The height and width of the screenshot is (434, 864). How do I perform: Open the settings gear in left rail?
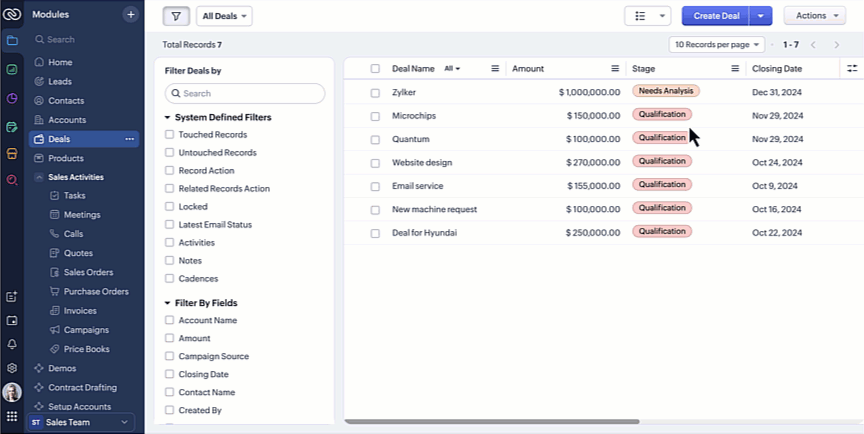(12, 368)
